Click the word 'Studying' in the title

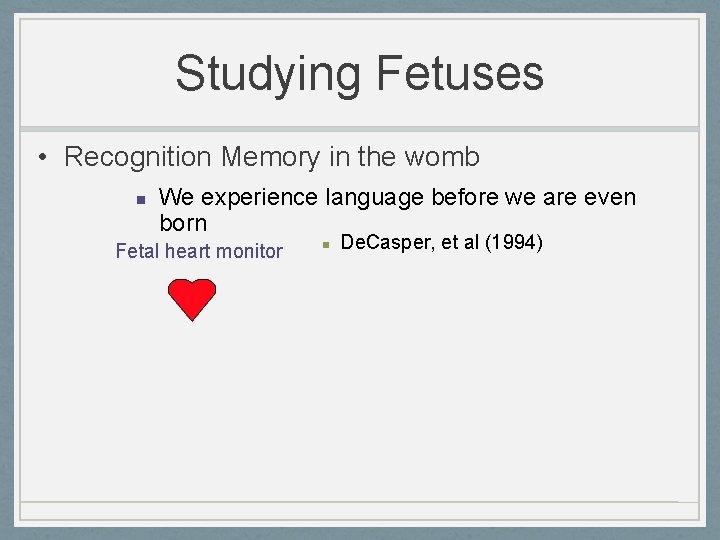pyautogui.click(x=267, y=73)
